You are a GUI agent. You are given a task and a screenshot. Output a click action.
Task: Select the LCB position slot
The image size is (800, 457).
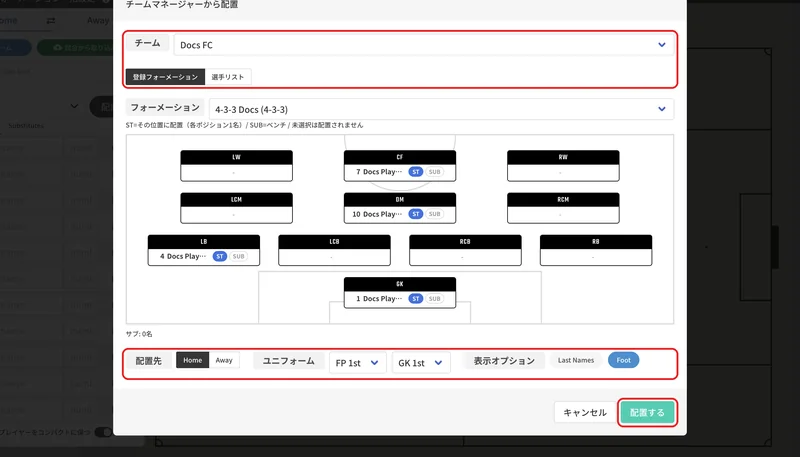click(335, 250)
